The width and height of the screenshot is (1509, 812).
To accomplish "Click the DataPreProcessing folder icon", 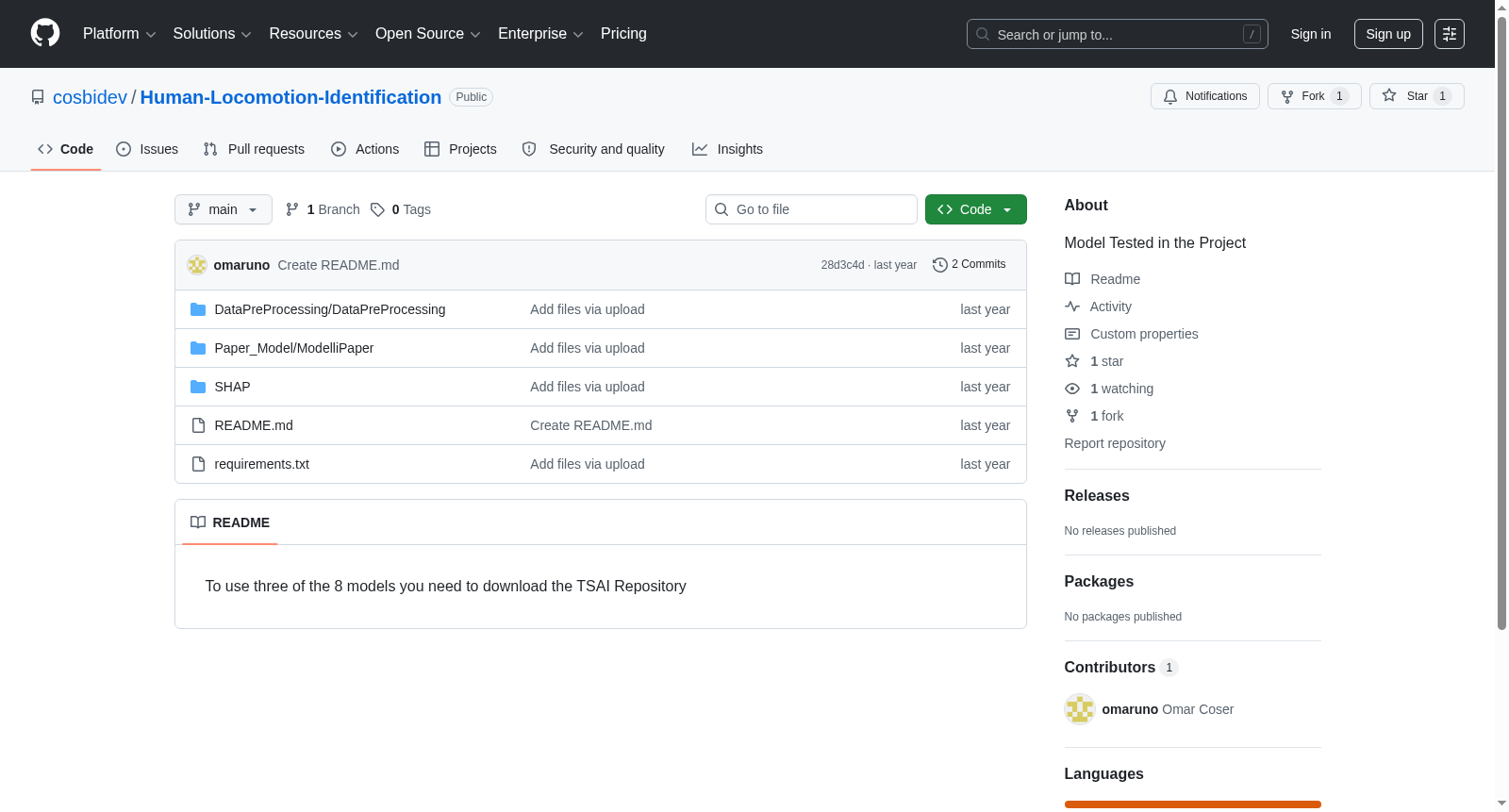I will point(198,309).
